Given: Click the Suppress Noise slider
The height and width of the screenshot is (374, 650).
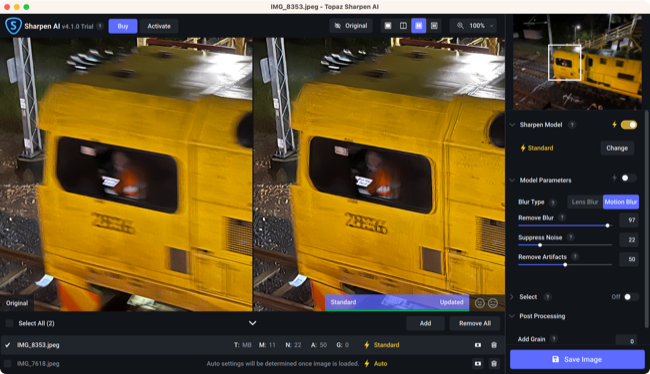Looking at the screenshot, I should click(565, 245).
